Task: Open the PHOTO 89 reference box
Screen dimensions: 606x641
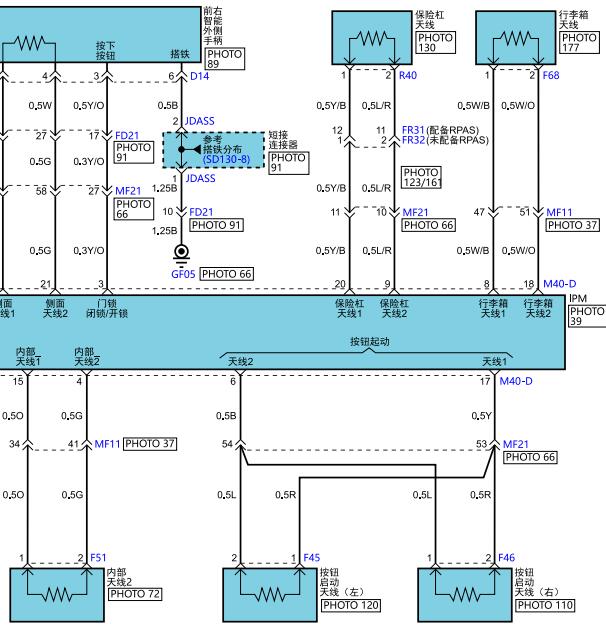Action: pyautogui.click(x=224, y=59)
